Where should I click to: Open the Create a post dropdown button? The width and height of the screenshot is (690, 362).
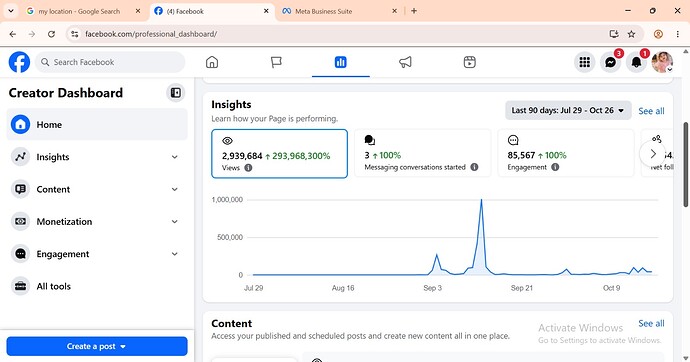[x=97, y=346]
